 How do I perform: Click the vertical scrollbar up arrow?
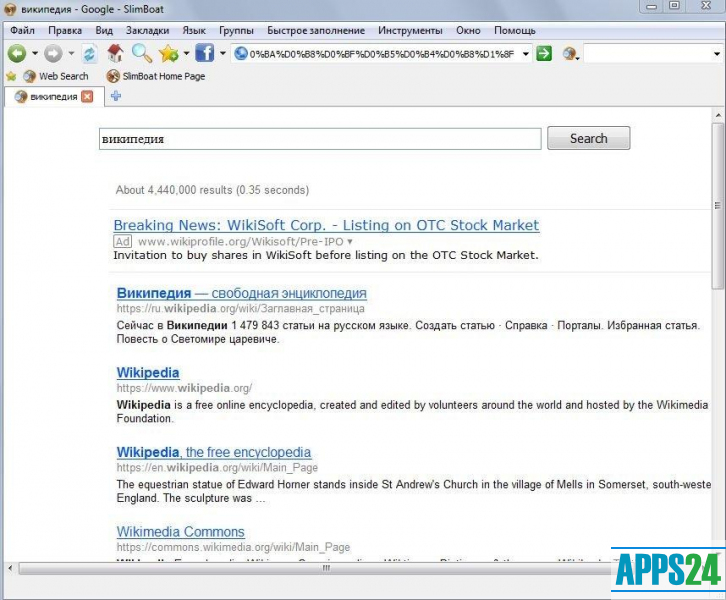coord(718,115)
